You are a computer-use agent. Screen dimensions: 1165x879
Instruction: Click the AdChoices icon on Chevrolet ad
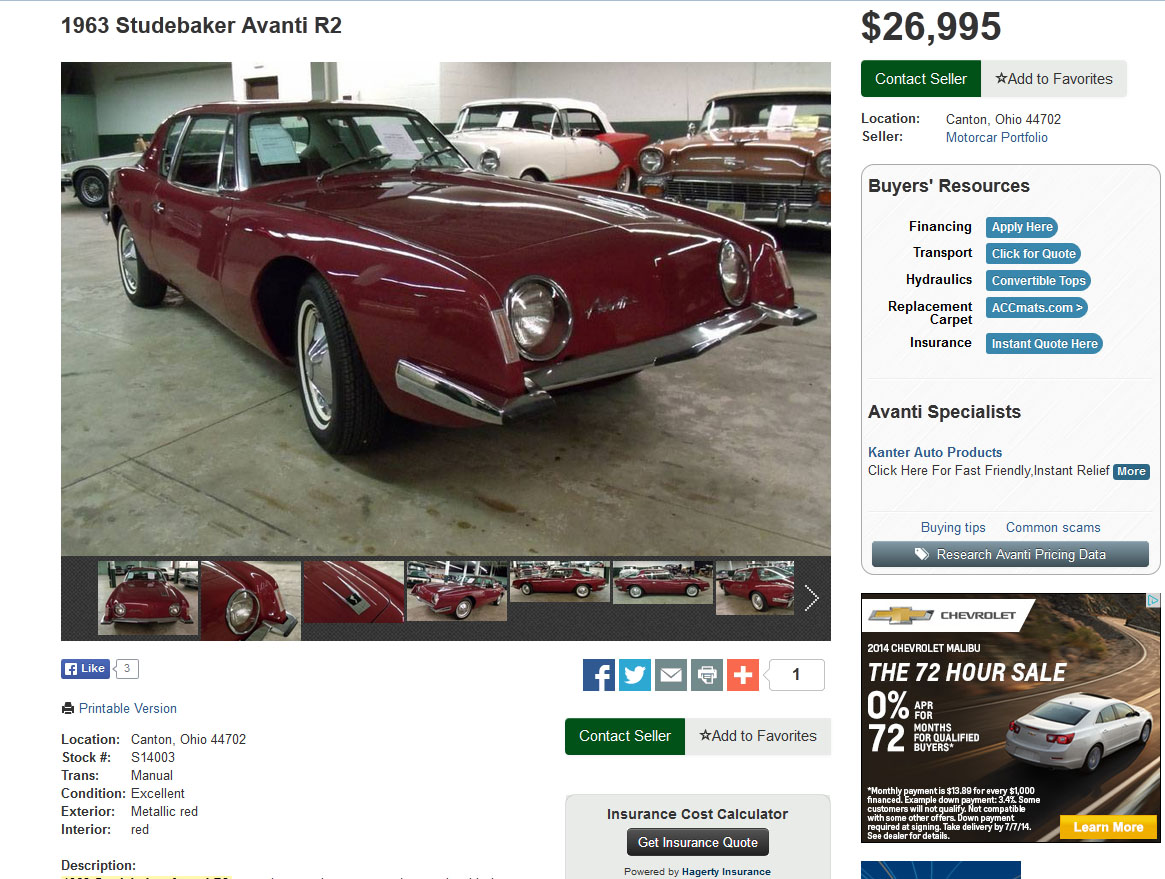pyautogui.click(x=1153, y=600)
